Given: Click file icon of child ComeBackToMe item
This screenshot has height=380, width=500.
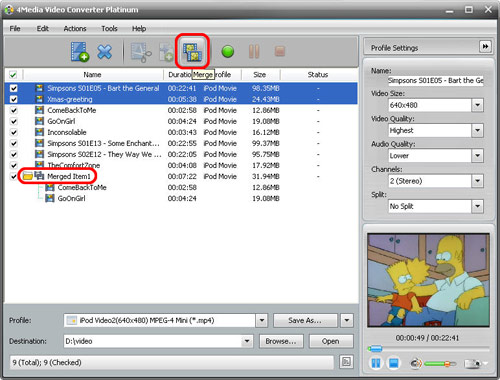Looking at the screenshot, I should point(50,187).
